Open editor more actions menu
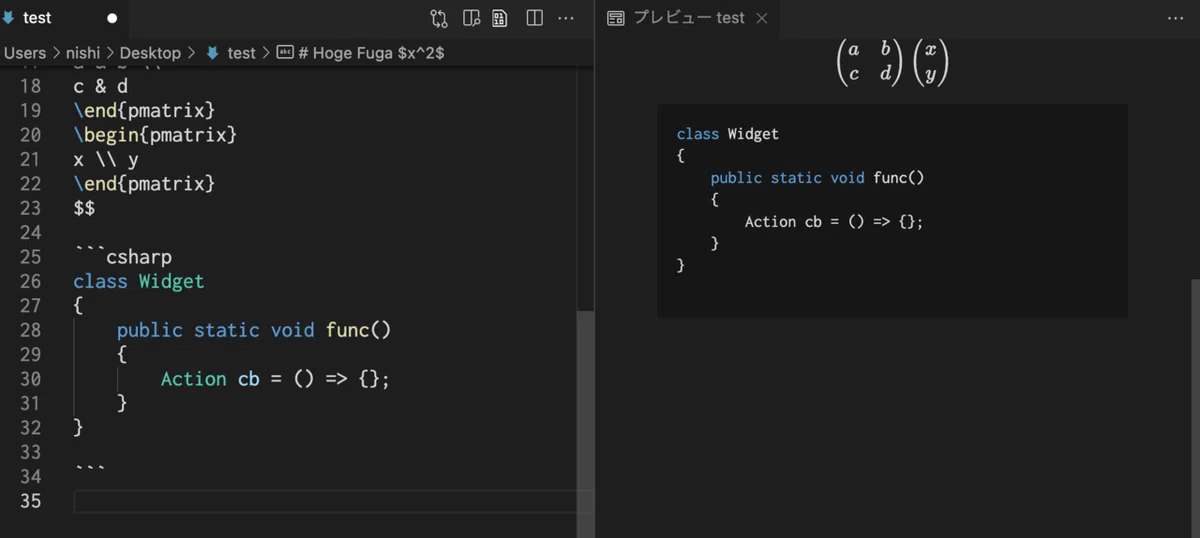Image resolution: width=1200 pixels, height=538 pixels. [x=566, y=18]
